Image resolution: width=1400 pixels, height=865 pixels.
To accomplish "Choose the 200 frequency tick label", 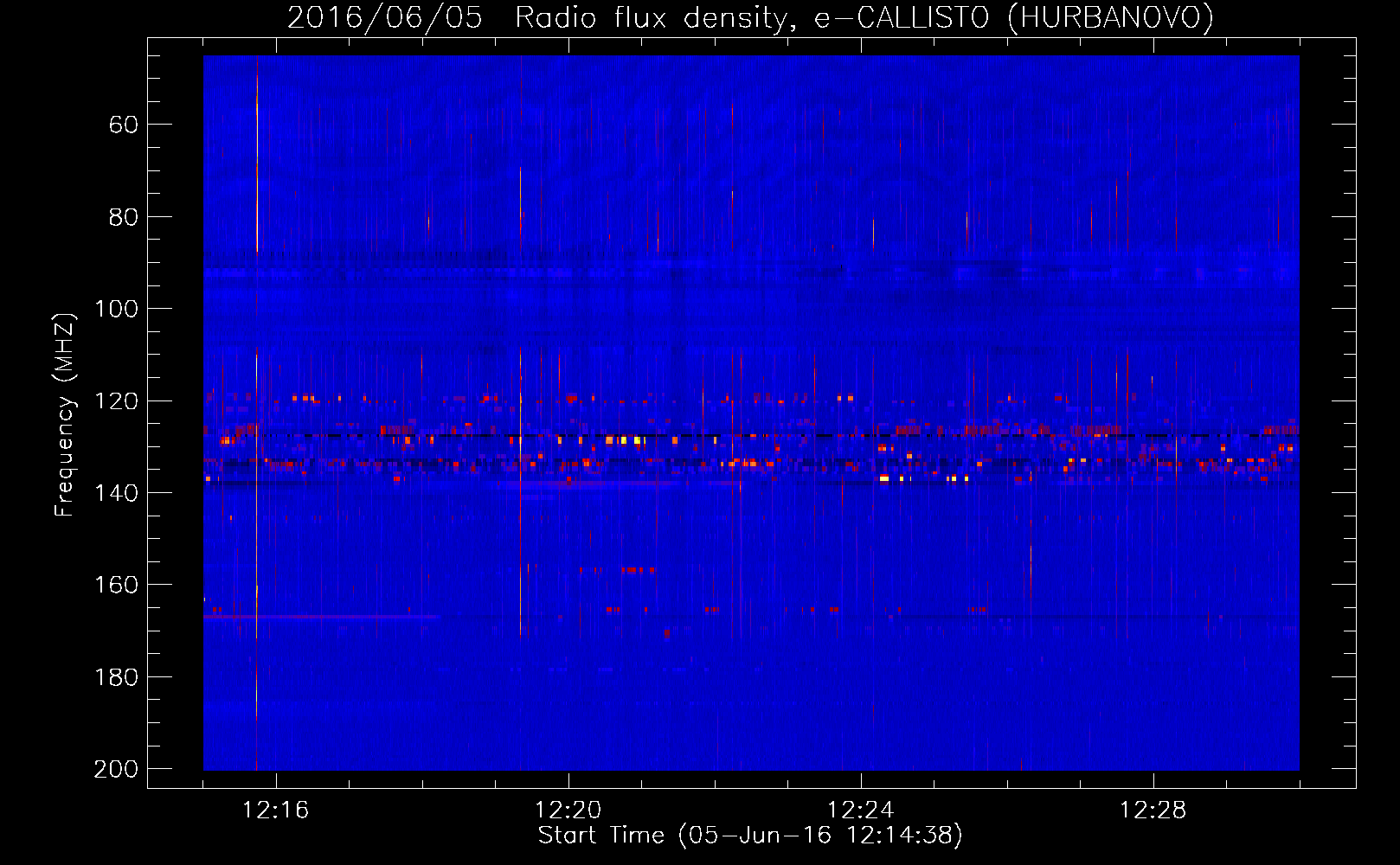I will [117, 769].
